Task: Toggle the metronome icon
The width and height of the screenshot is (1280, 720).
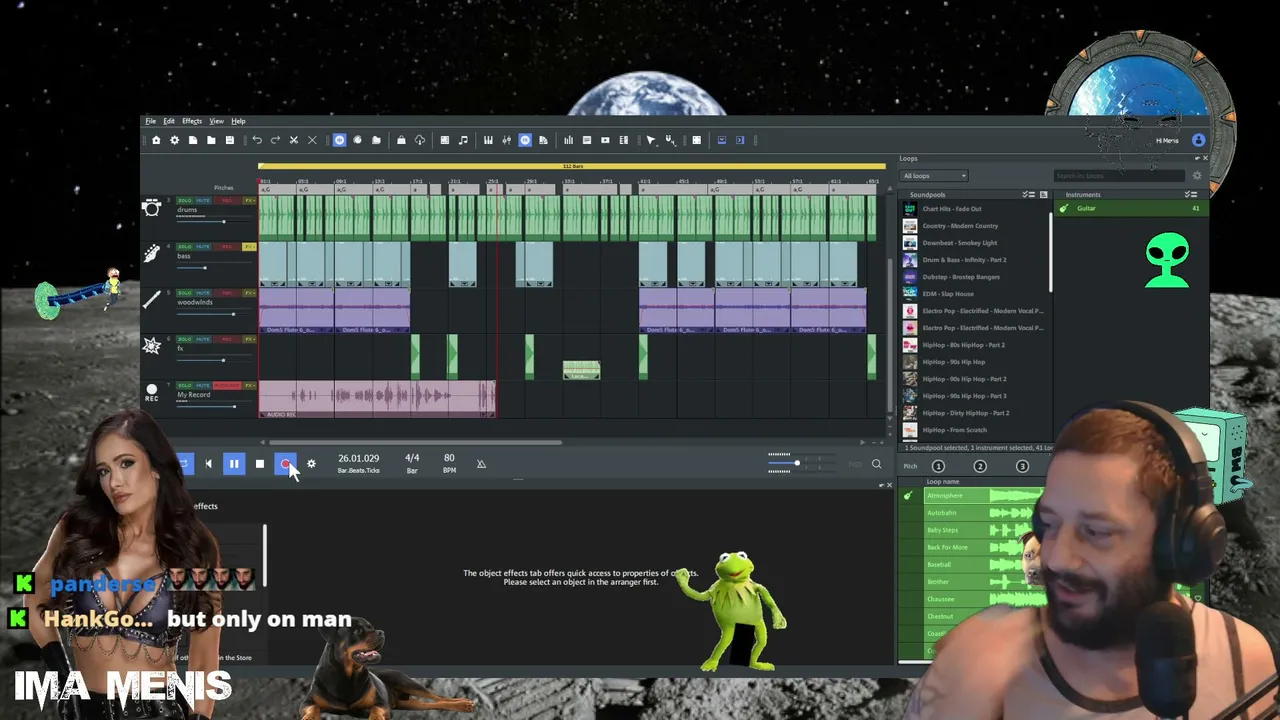Action: [x=481, y=464]
